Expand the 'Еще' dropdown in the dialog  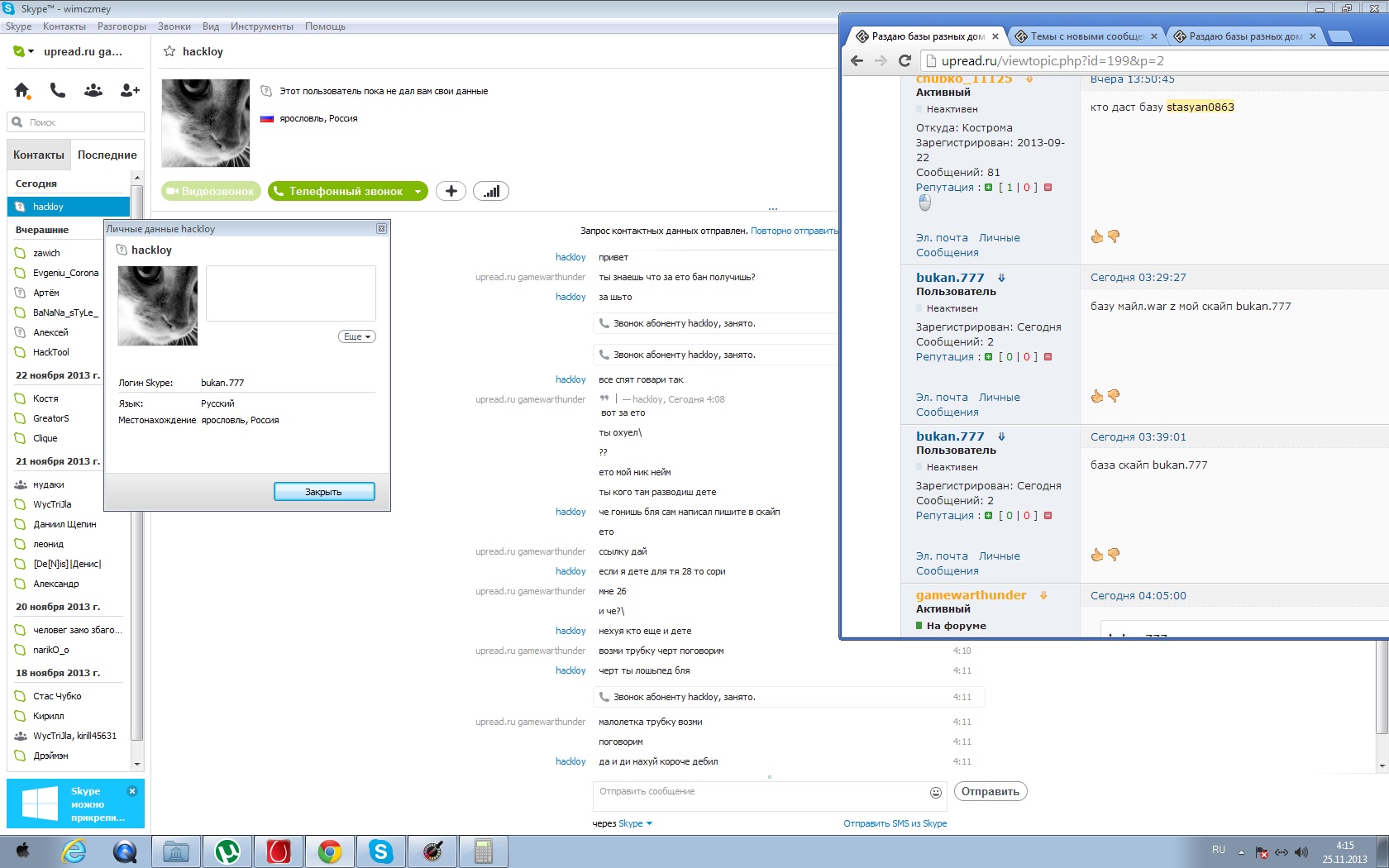click(x=357, y=336)
